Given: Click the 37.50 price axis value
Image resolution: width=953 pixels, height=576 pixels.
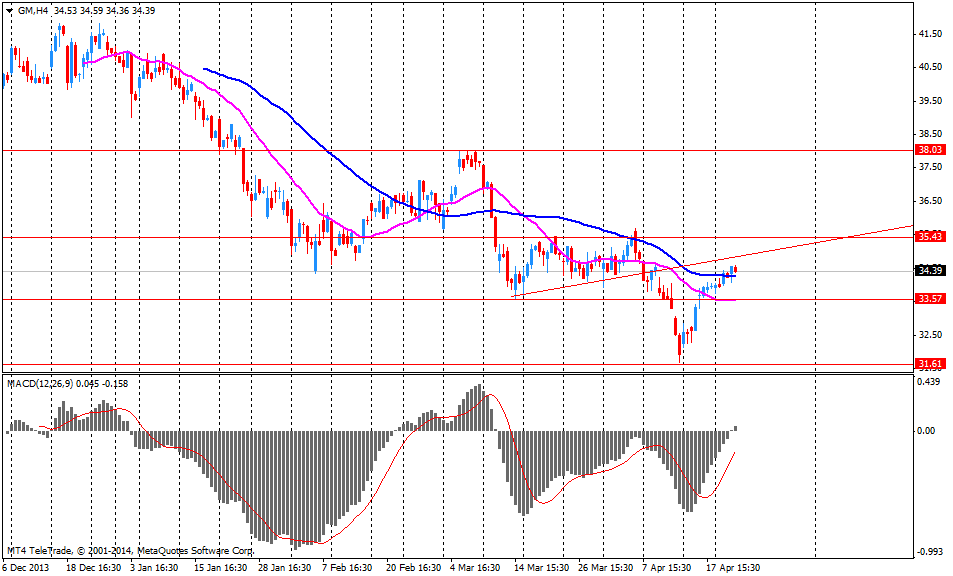Looking at the screenshot, I should pos(930,166).
